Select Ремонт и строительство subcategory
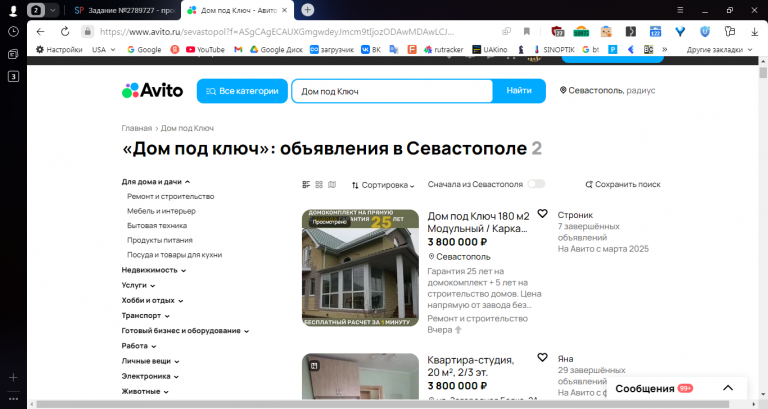This screenshot has height=409, width=768. [x=170, y=196]
